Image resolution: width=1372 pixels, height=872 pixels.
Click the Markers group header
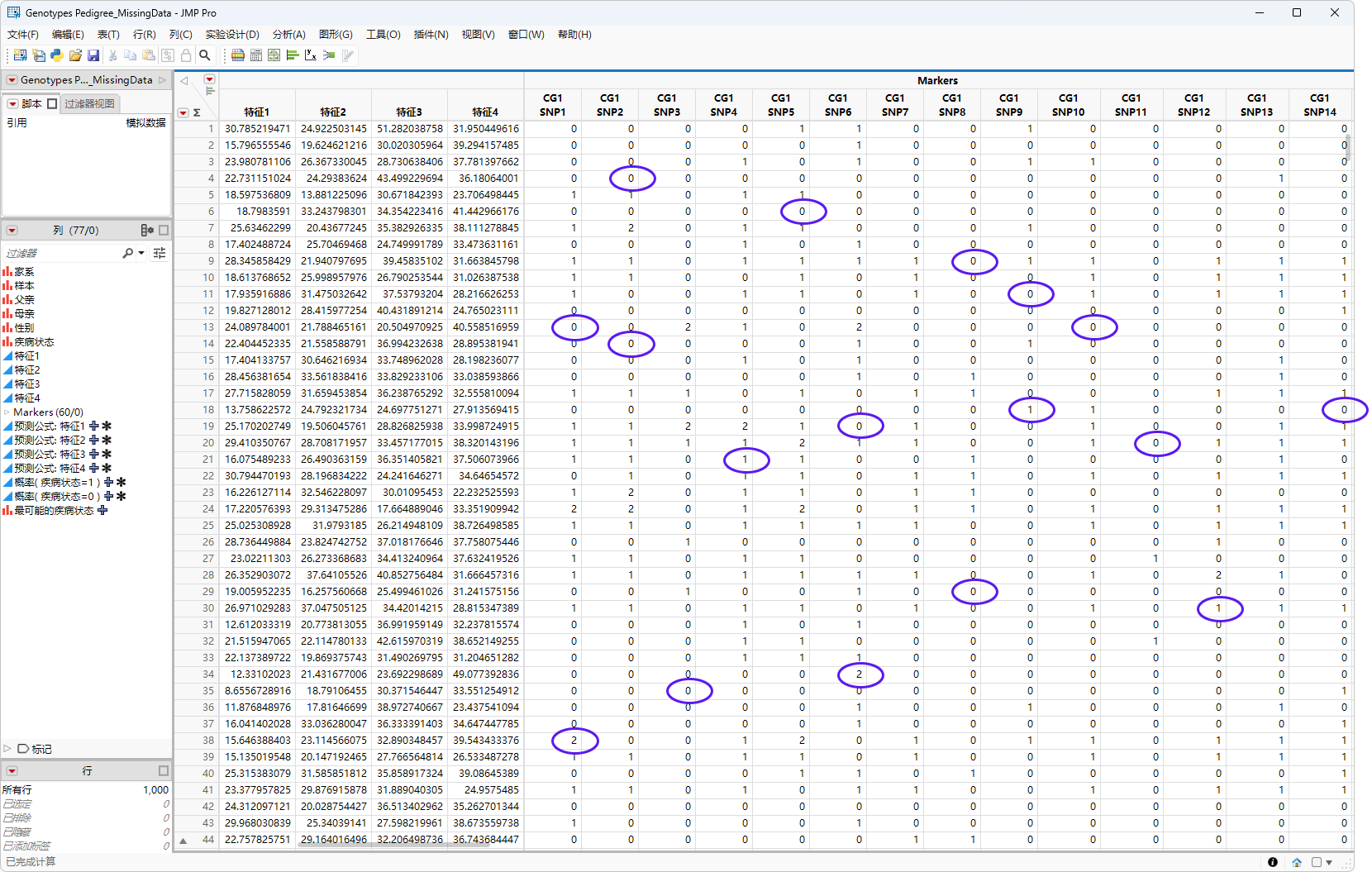point(937,80)
